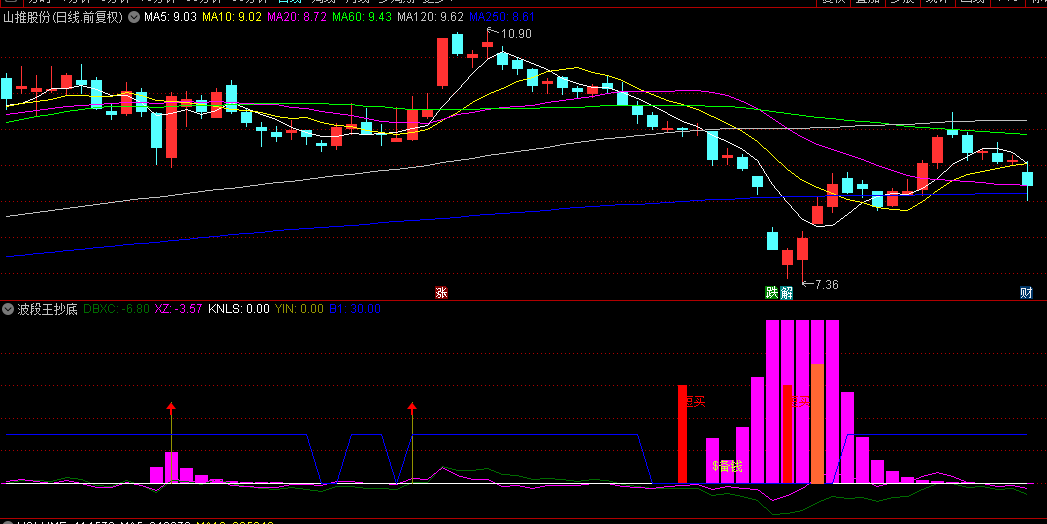Select the yellow MA10: 9.02 label
Viewport: 1047px width, 524px height.
230,17
